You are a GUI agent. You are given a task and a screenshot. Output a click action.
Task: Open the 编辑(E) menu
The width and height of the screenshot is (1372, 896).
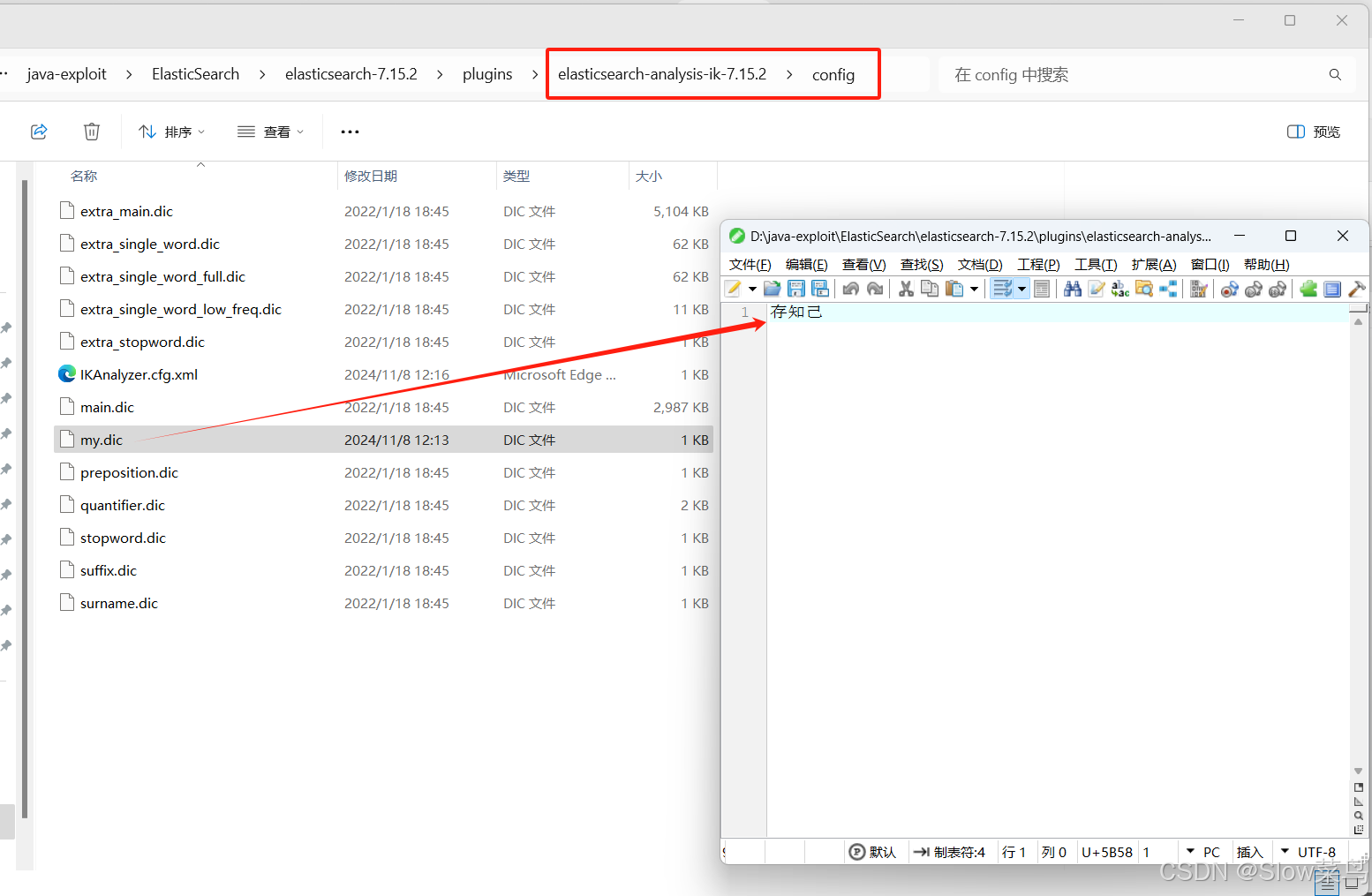pos(807,264)
